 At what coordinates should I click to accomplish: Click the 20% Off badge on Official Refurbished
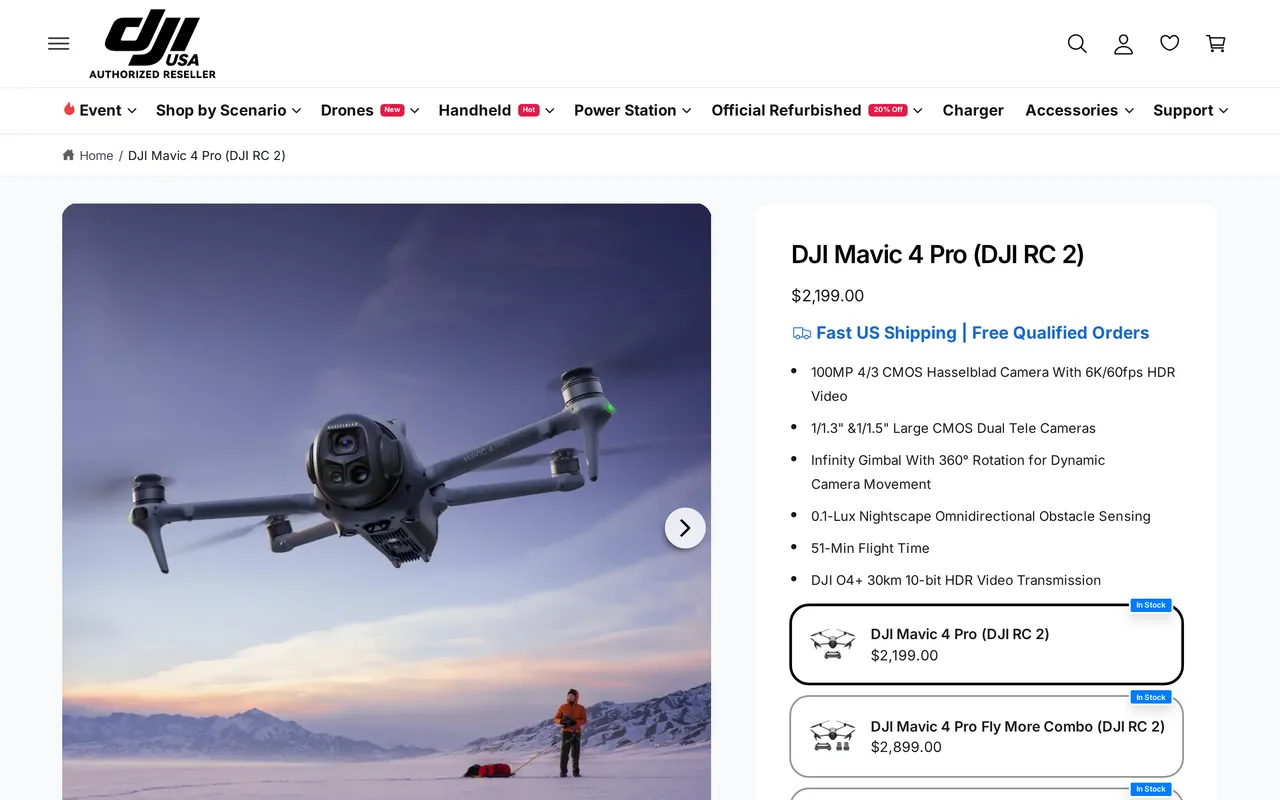[888, 110]
